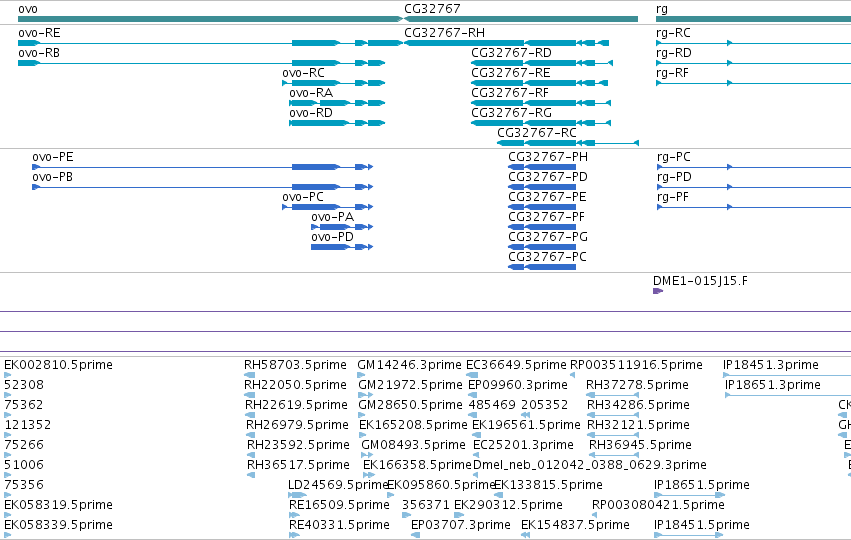This screenshot has height=540, width=851.
Task: Choose the ovo-RA transcript label
Action: 311,93
